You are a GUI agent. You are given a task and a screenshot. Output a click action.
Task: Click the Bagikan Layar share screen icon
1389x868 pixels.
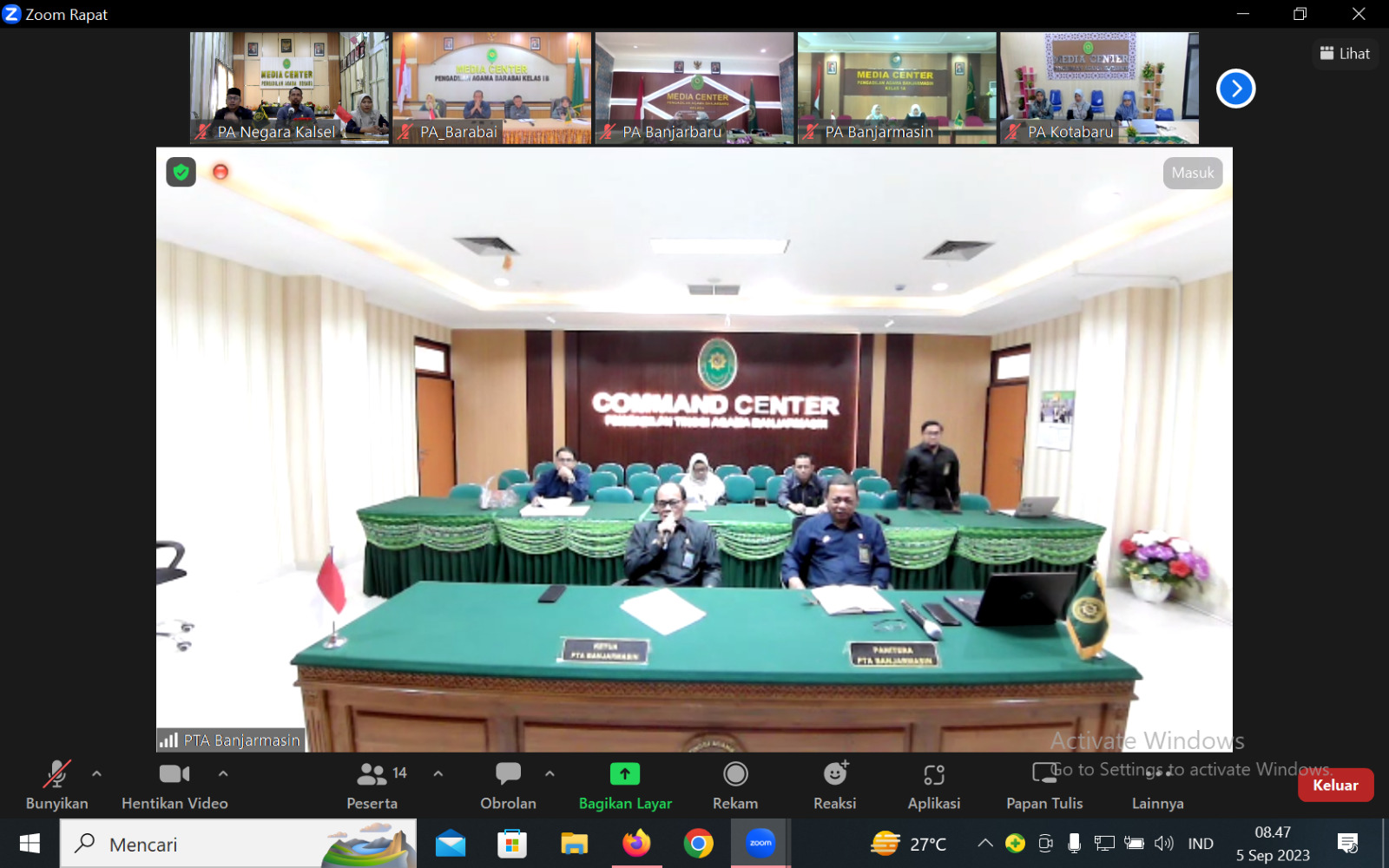[624, 773]
